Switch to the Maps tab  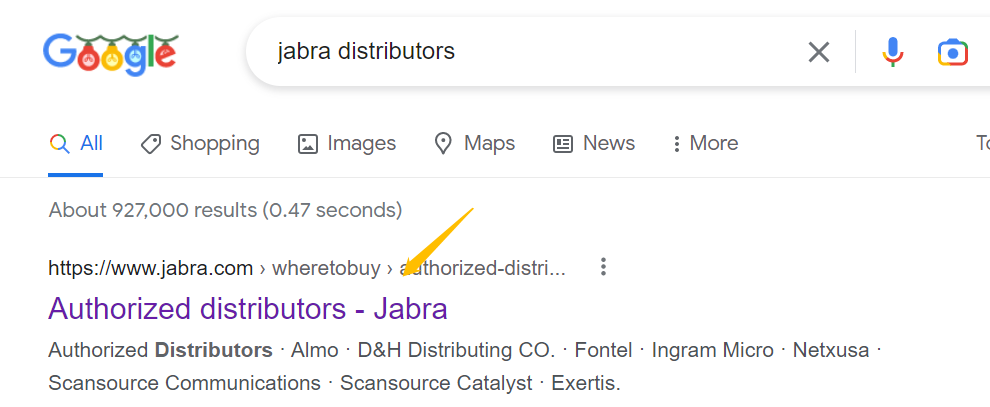(475, 143)
